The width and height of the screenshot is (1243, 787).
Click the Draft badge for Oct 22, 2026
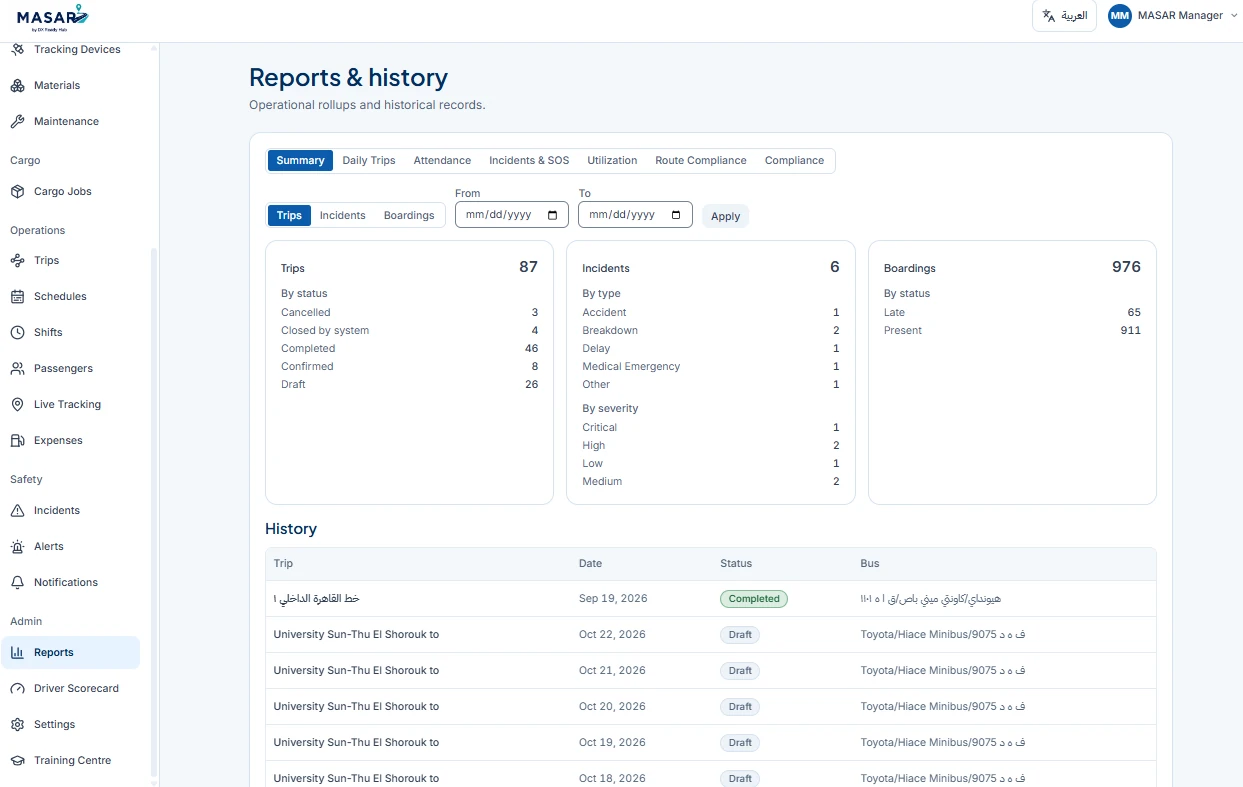tap(740, 635)
